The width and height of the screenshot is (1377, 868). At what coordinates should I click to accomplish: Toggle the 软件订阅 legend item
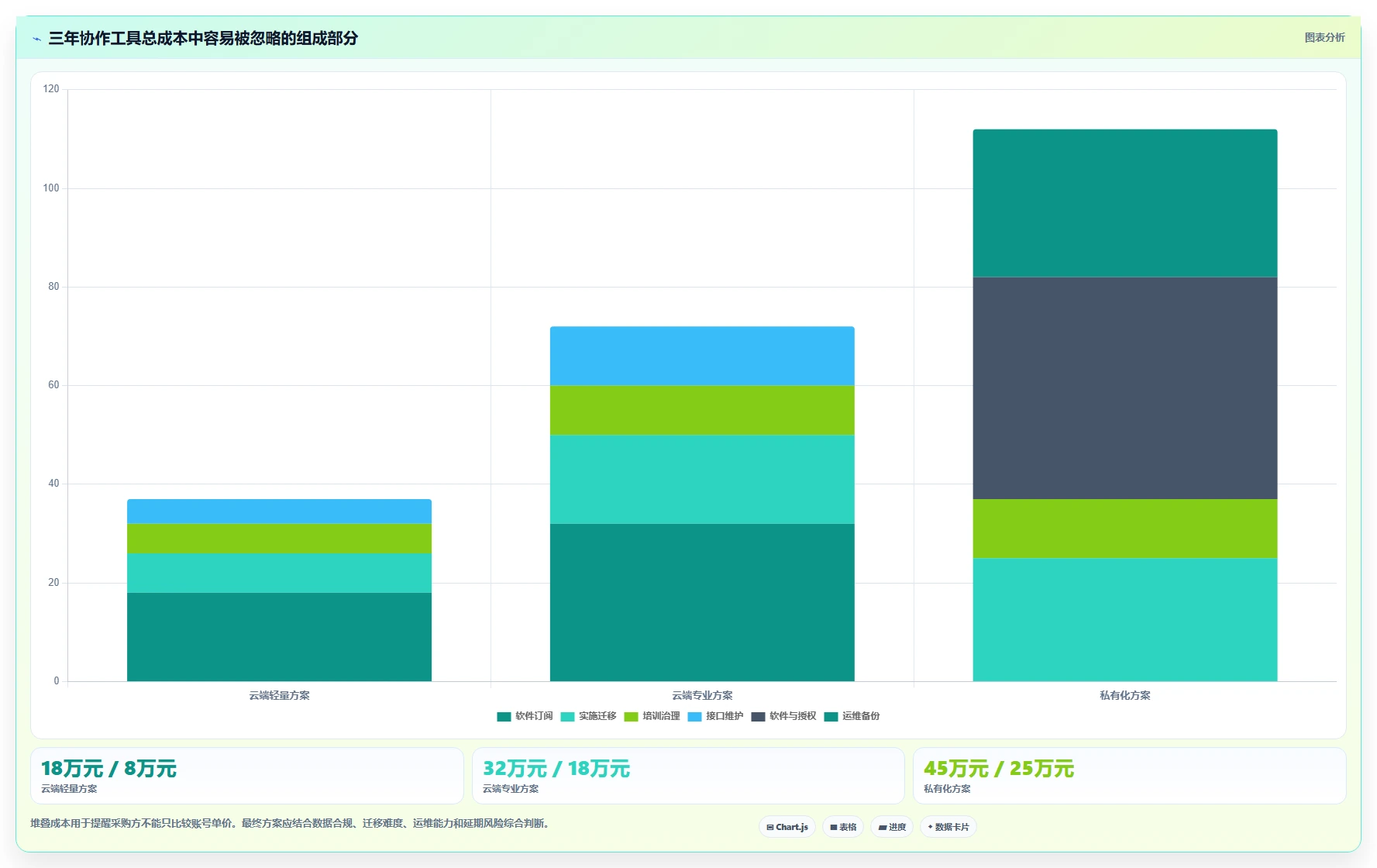pos(525,716)
